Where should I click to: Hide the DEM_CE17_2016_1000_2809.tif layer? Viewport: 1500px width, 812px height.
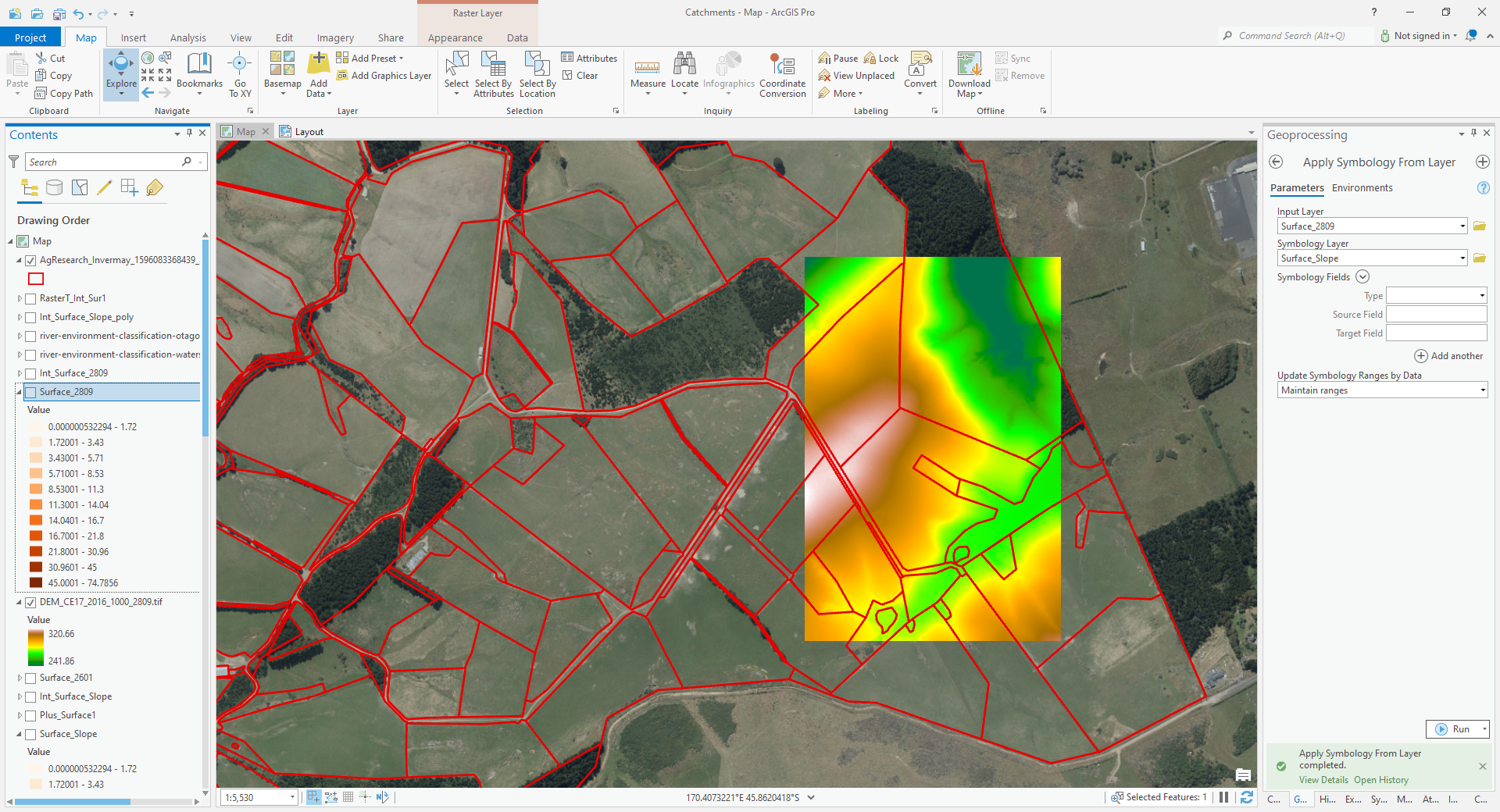(x=30, y=601)
